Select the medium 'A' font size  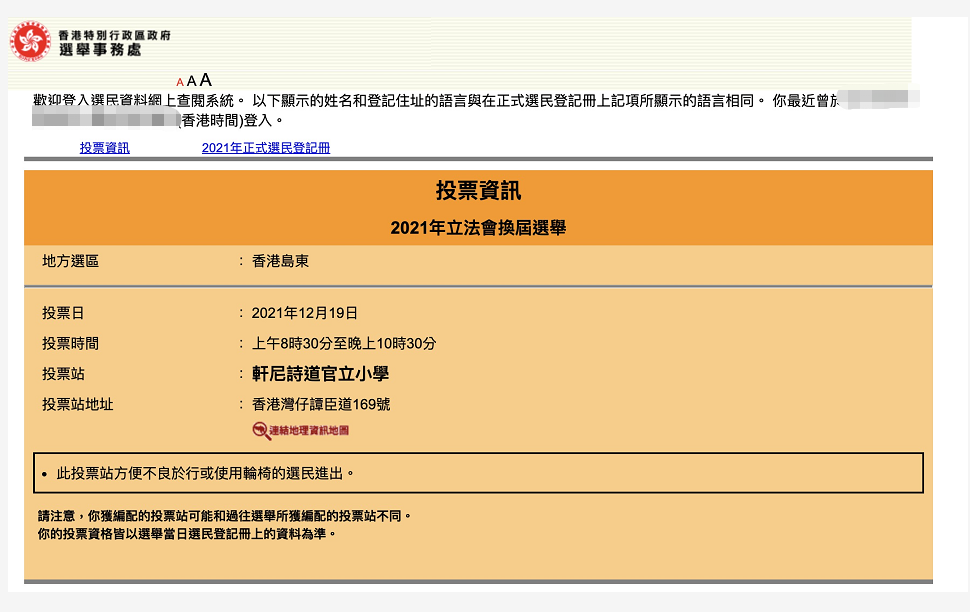coord(191,81)
